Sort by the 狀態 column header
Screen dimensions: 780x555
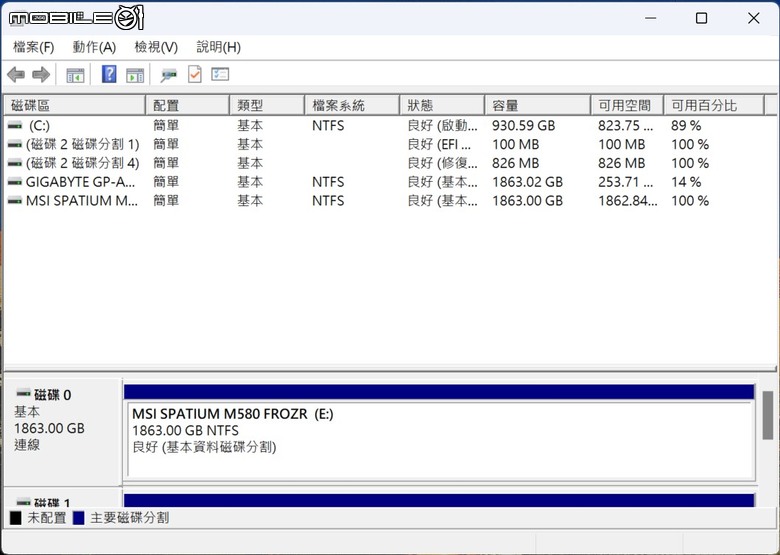click(442, 105)
